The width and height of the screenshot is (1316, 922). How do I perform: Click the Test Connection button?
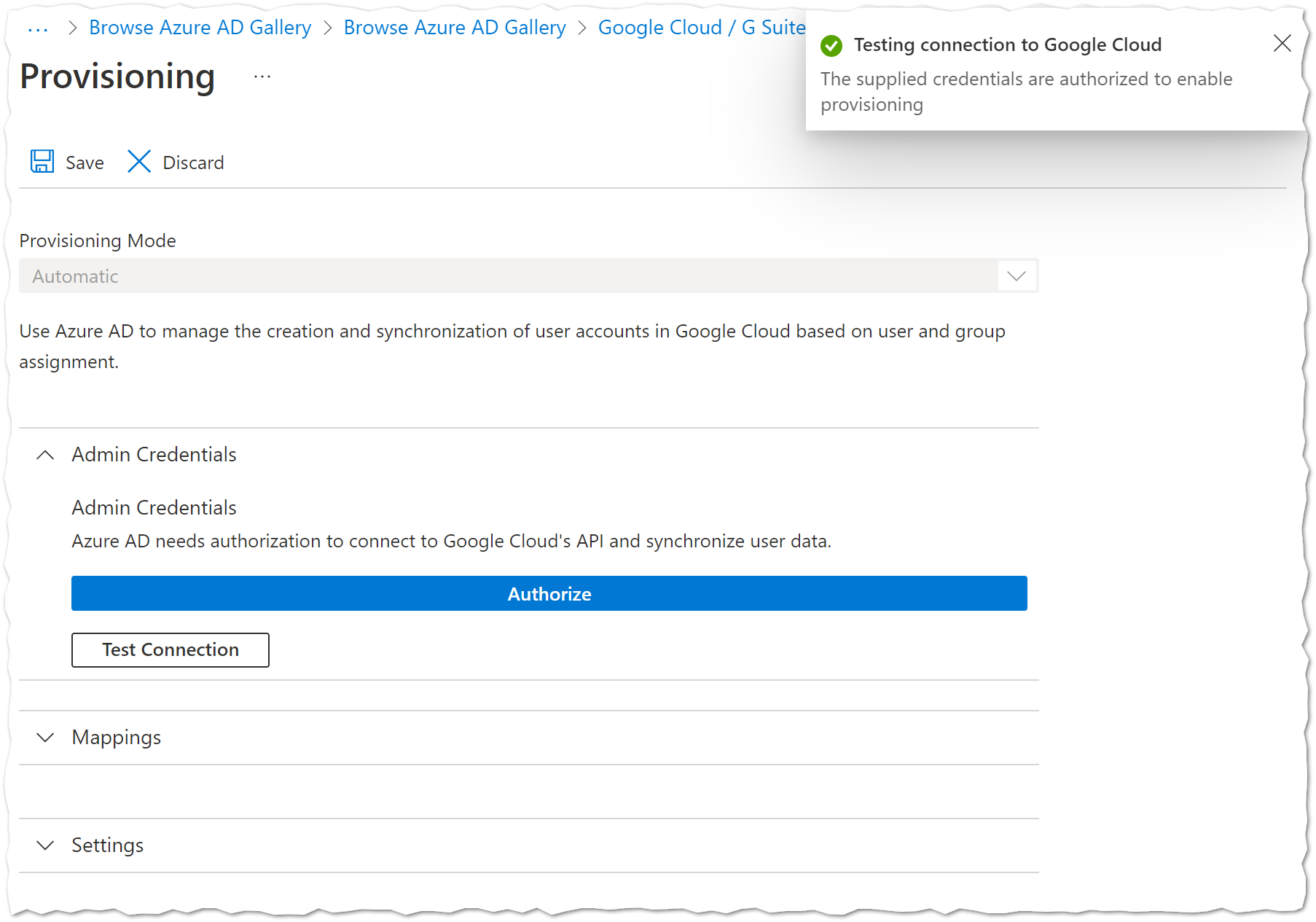171,649
